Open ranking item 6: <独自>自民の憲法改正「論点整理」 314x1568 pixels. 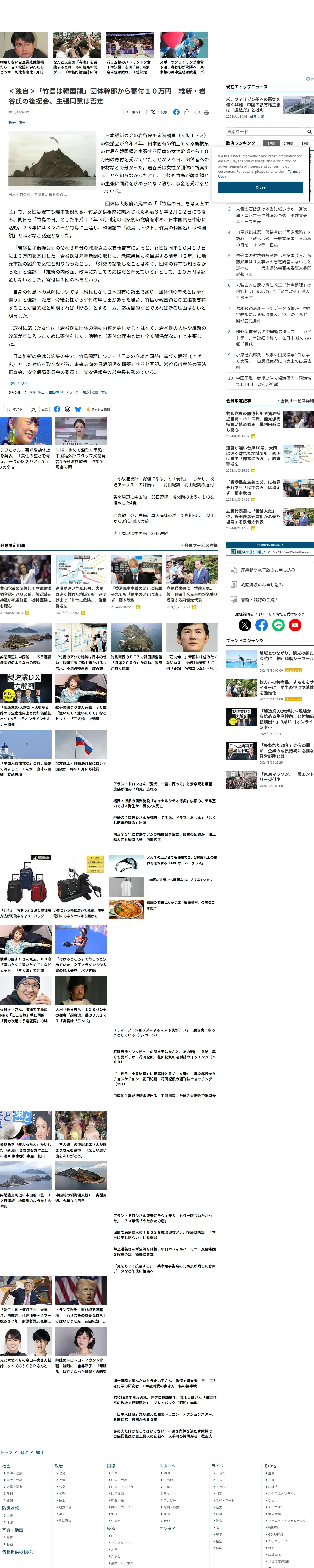(273, 291)
